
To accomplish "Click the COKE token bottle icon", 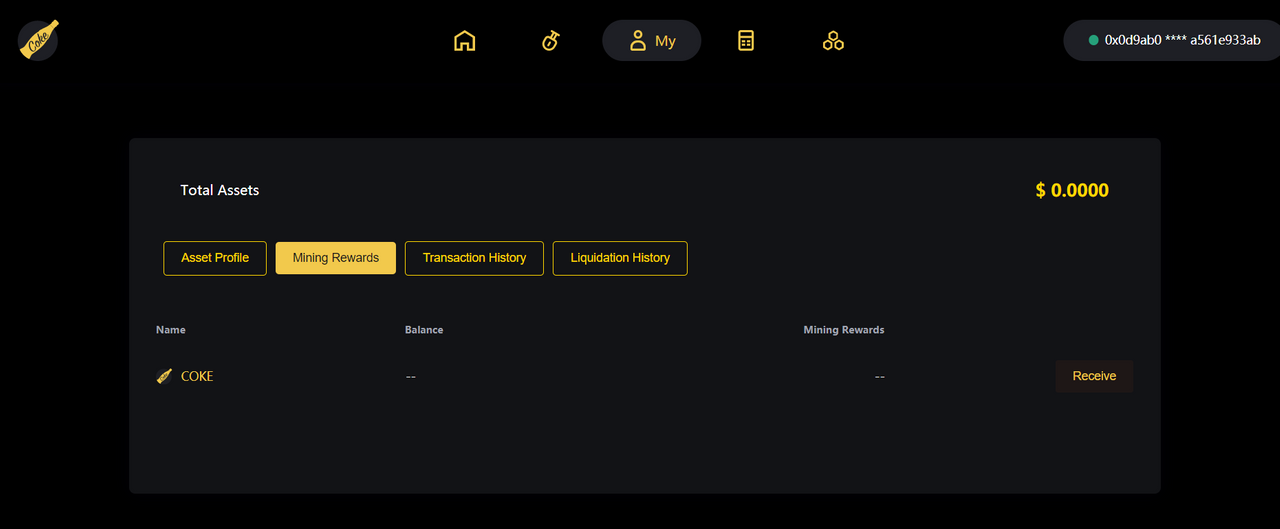I will point(165,376).
